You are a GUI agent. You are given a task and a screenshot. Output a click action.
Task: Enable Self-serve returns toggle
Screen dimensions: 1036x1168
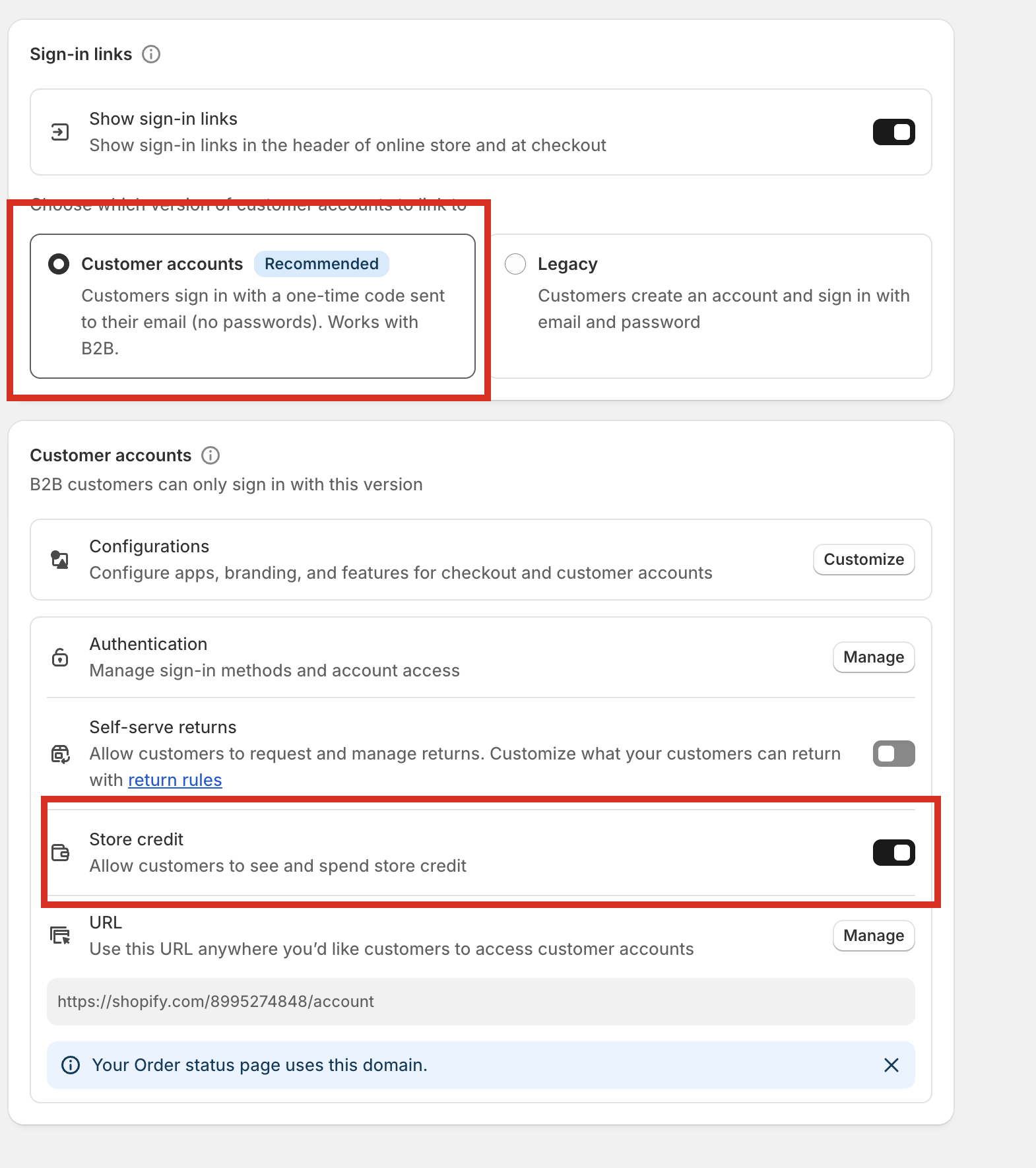pos(893,754)
